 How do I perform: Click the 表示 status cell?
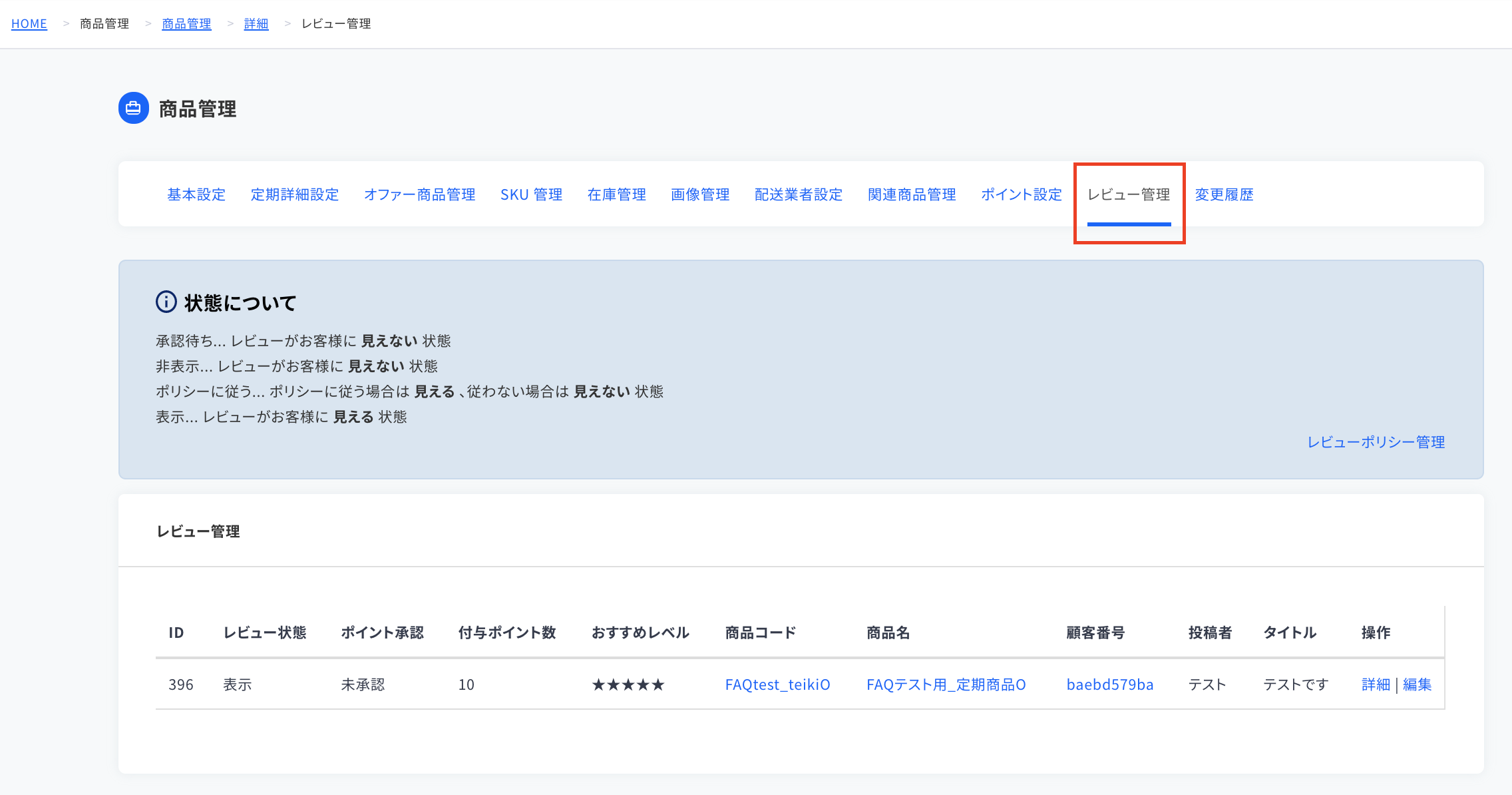point(238,684)
